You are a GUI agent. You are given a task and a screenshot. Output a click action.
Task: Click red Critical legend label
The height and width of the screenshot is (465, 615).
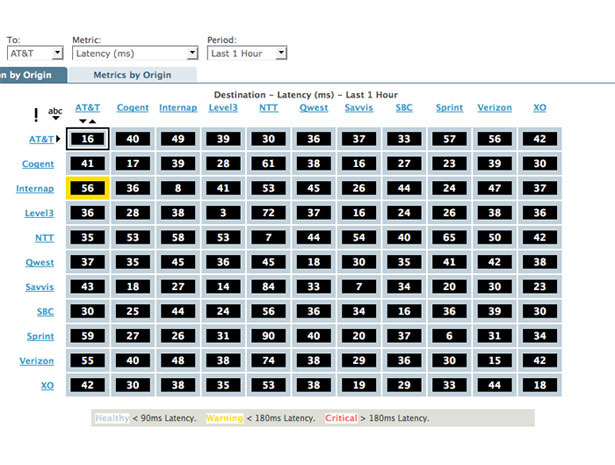coord(341,418)
